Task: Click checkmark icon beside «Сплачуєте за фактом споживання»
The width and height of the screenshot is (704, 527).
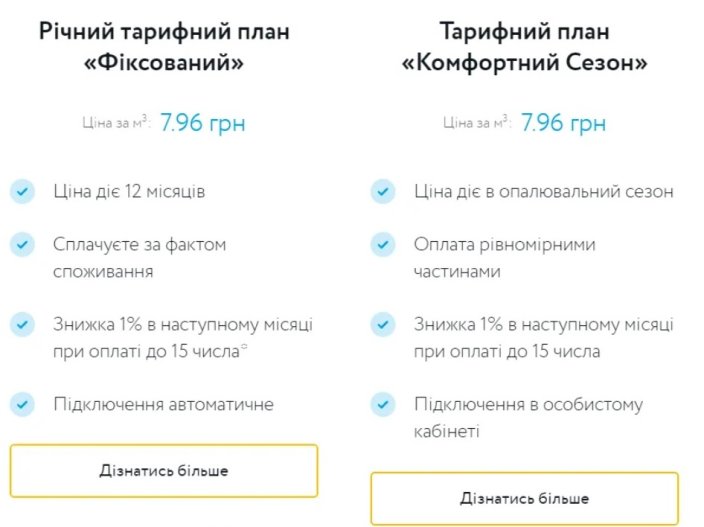Action: [x=22, y=245]
